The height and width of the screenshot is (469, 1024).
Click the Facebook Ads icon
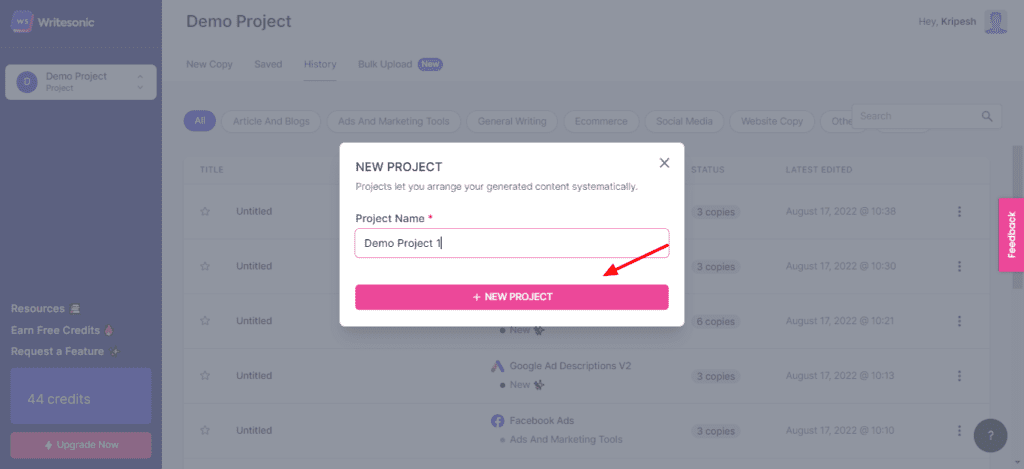pos(497,420)
